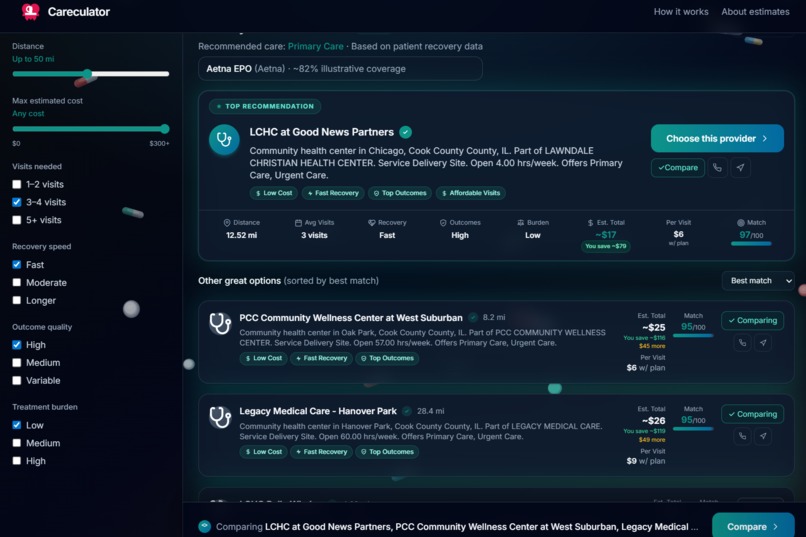Check the 1–2 visits checkbox
This screenshot has height=537, width=806.
17,184
